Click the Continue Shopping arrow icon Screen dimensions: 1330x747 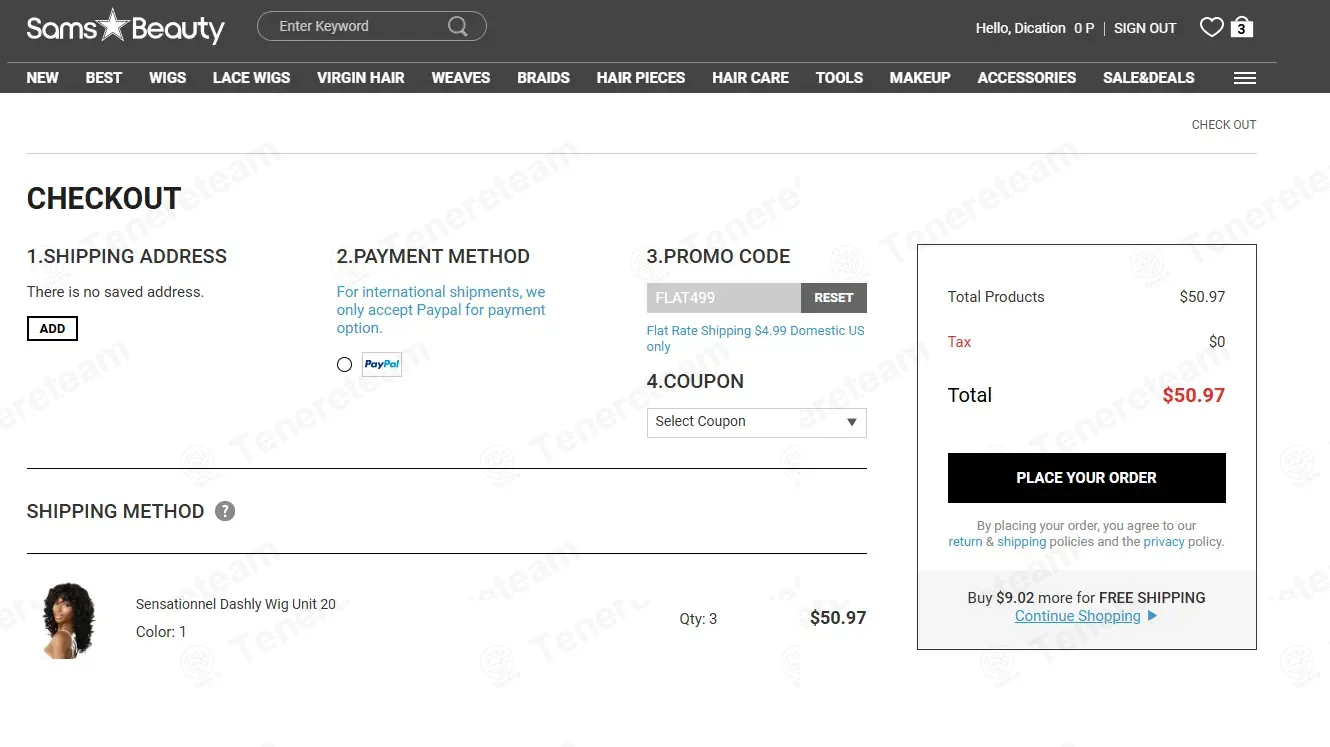click(1152, 616)
